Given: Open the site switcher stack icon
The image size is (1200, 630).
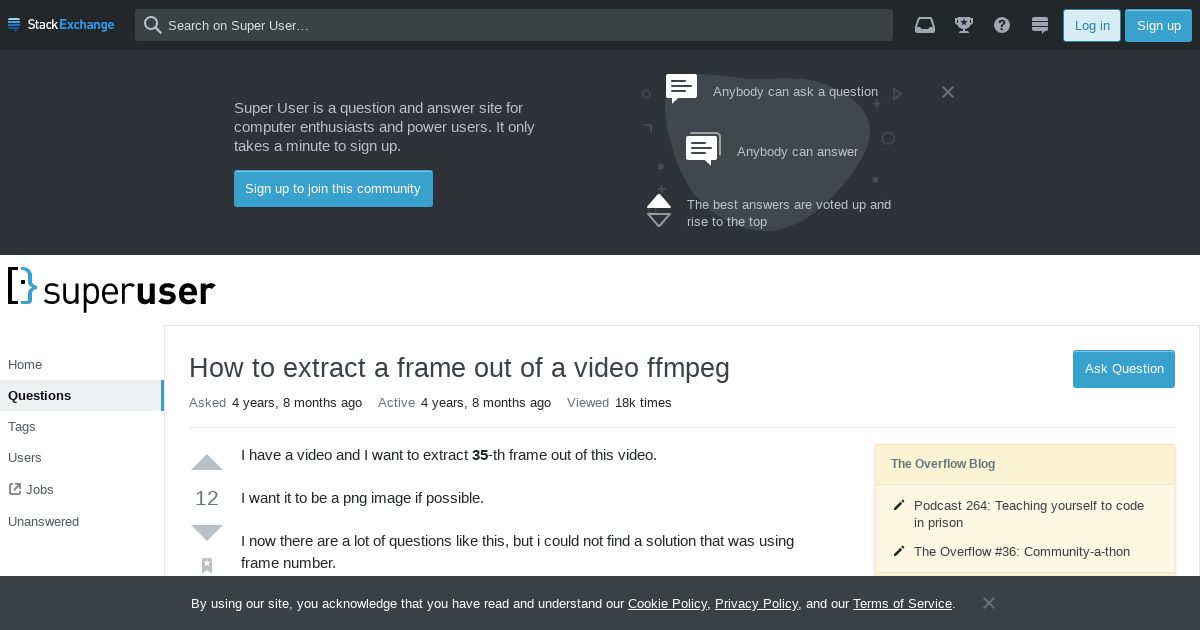Looking at the screenshot, I should 1040,25.
